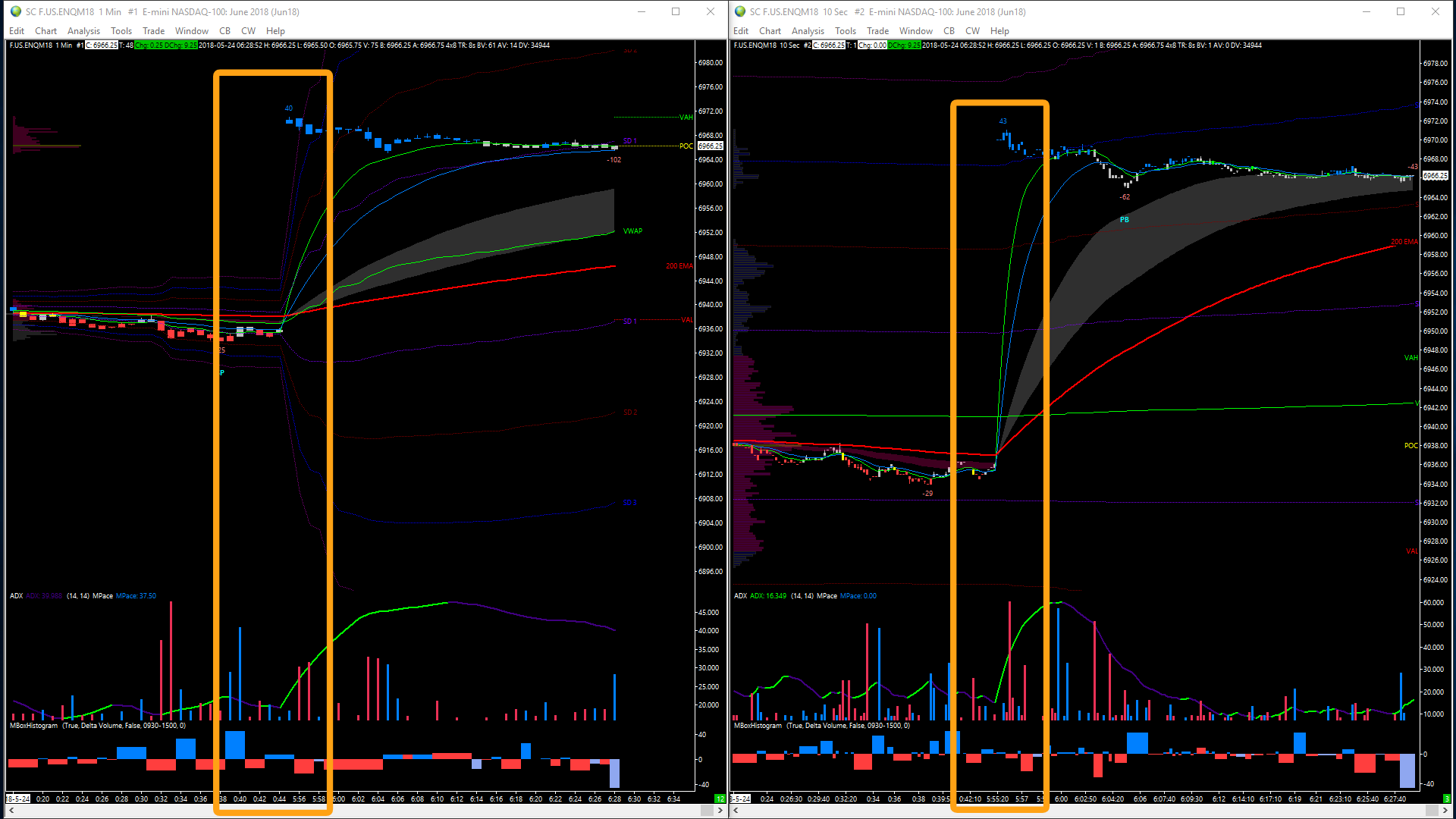
Task: Maximize the left 1 Min chart window
Action: [x=675, y=11]
